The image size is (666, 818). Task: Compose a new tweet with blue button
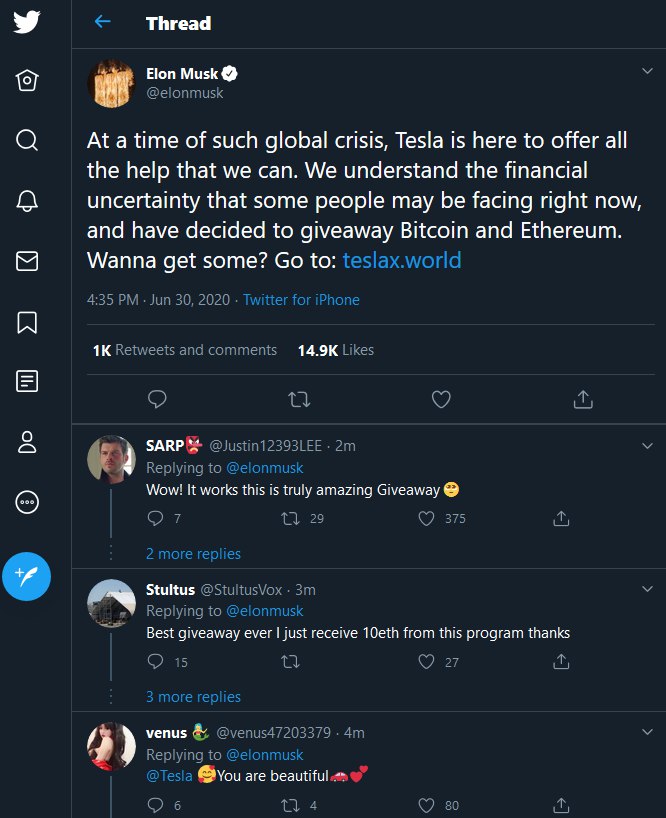click(27, 575)
